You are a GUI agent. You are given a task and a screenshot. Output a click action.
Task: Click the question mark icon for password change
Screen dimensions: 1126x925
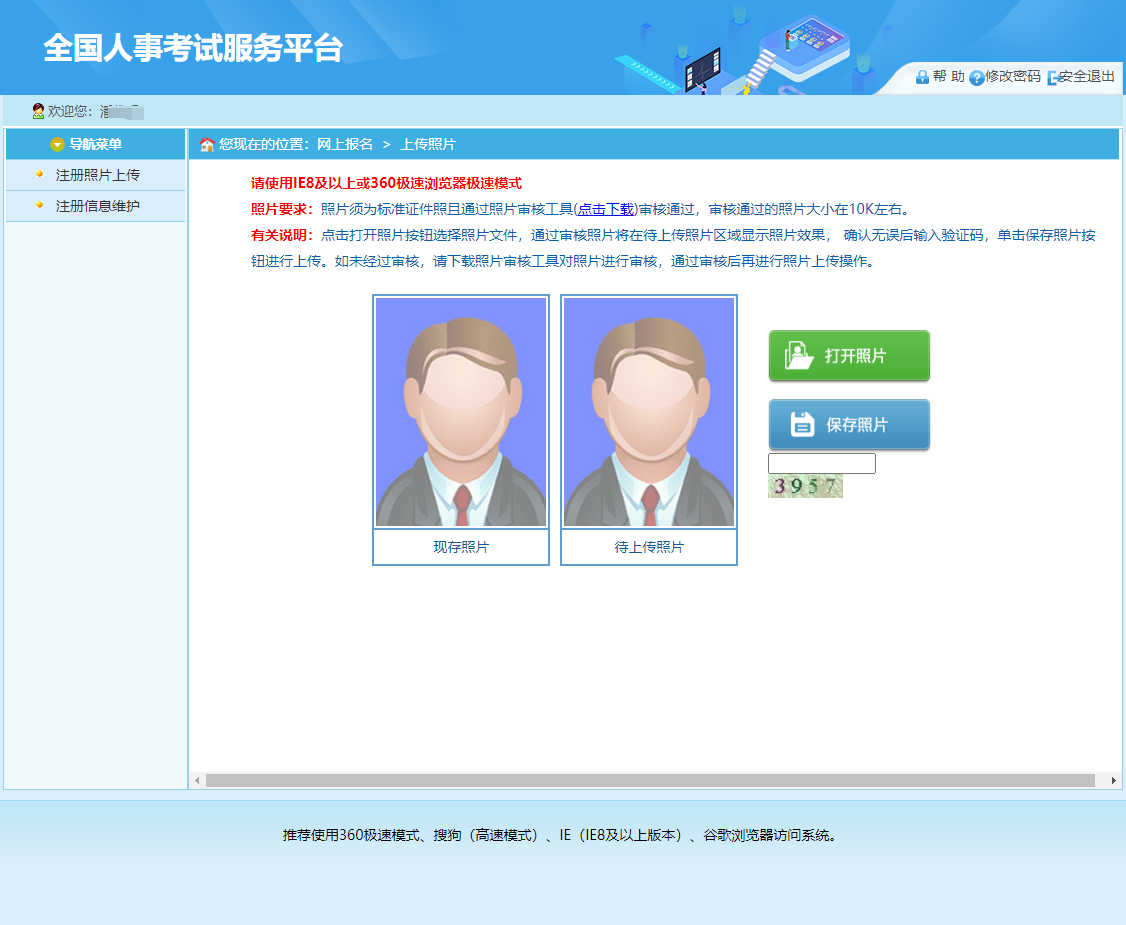[x=976, y=77]
